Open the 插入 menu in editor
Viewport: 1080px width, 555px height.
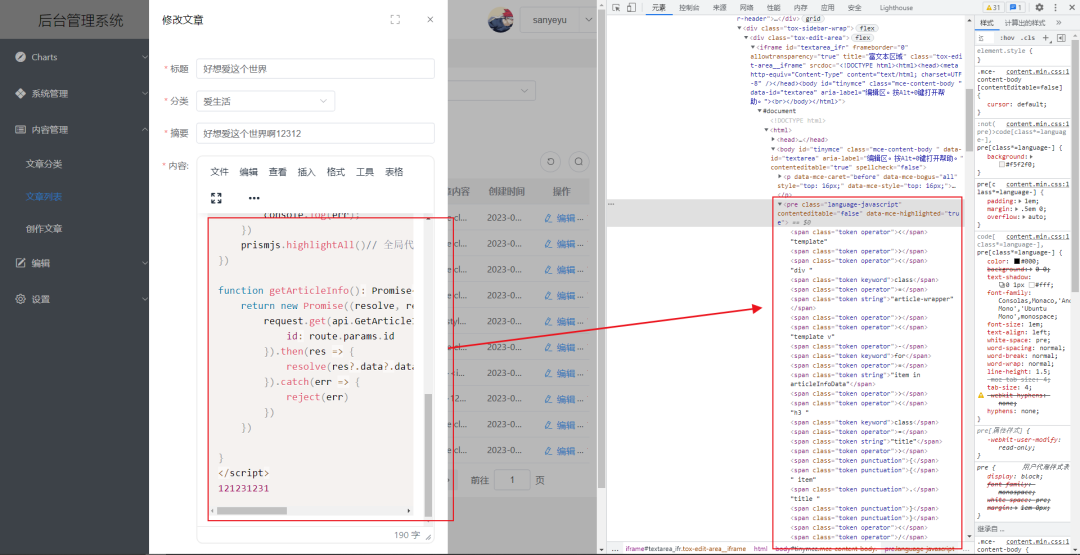pos(307,172)
